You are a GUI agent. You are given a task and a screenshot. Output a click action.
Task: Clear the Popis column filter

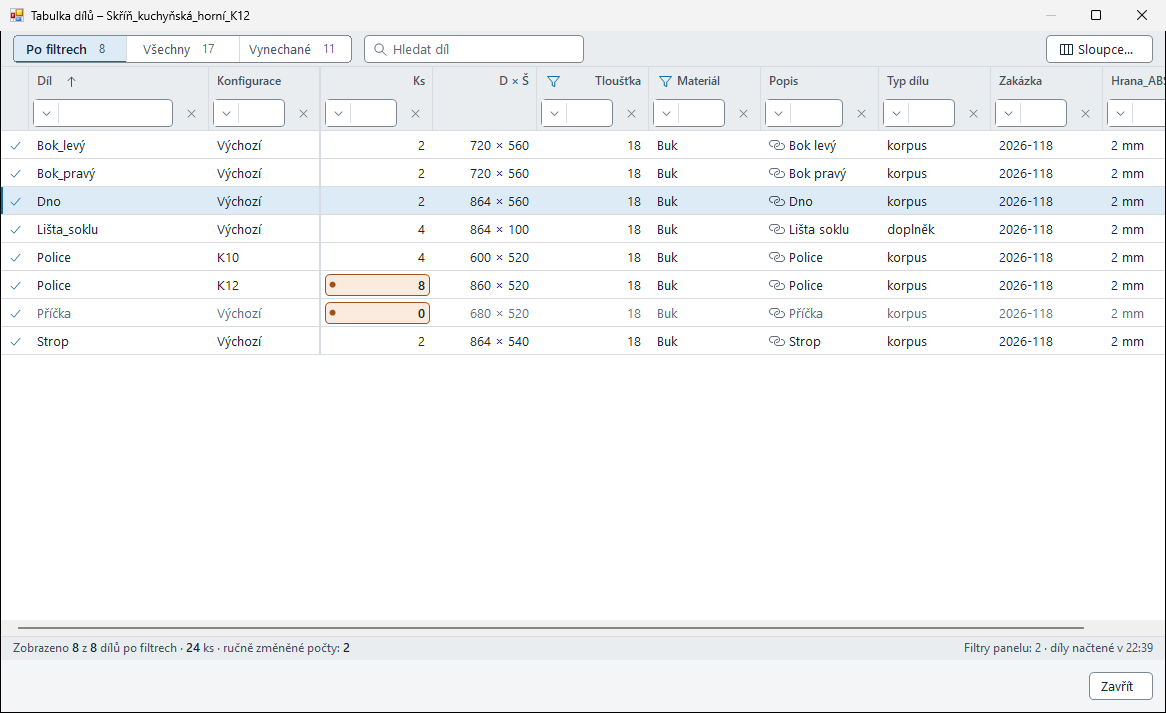tap(861, 114)
